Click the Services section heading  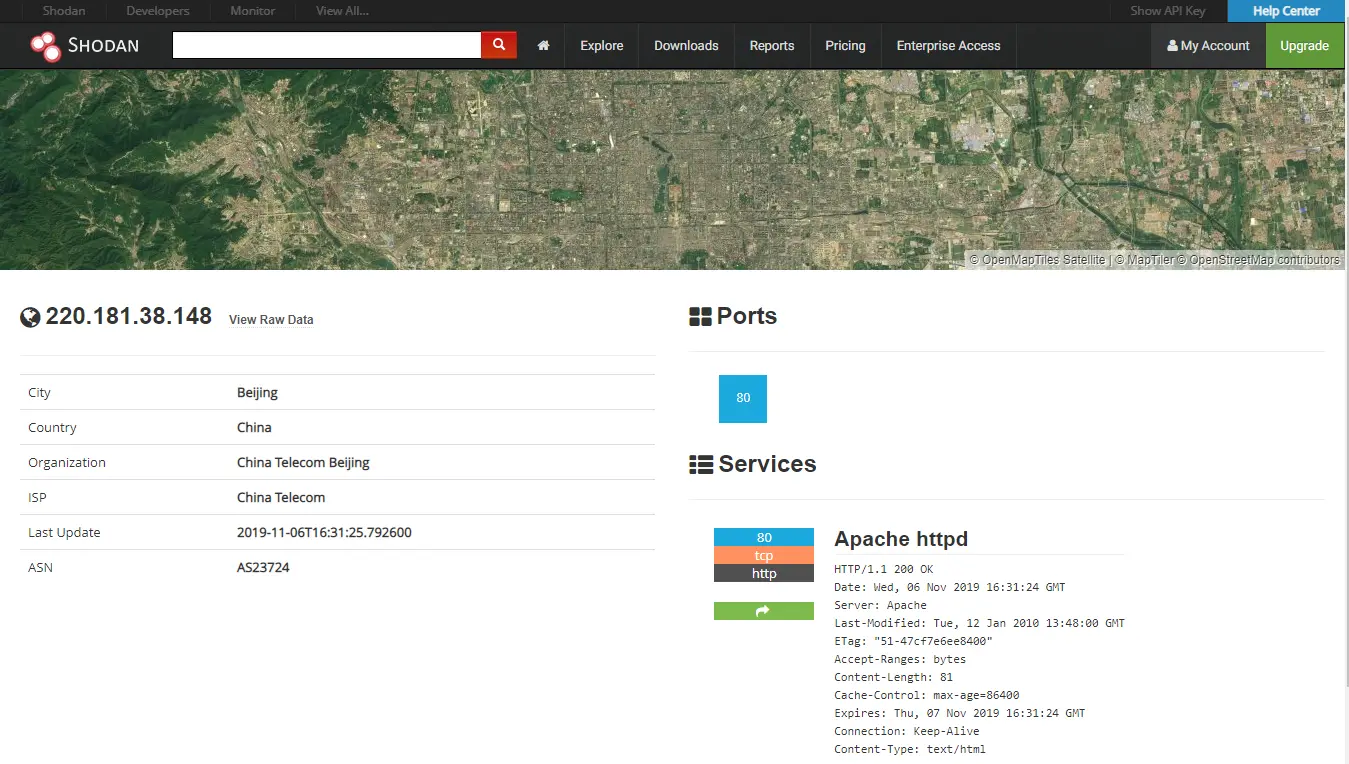coord(767,465)
